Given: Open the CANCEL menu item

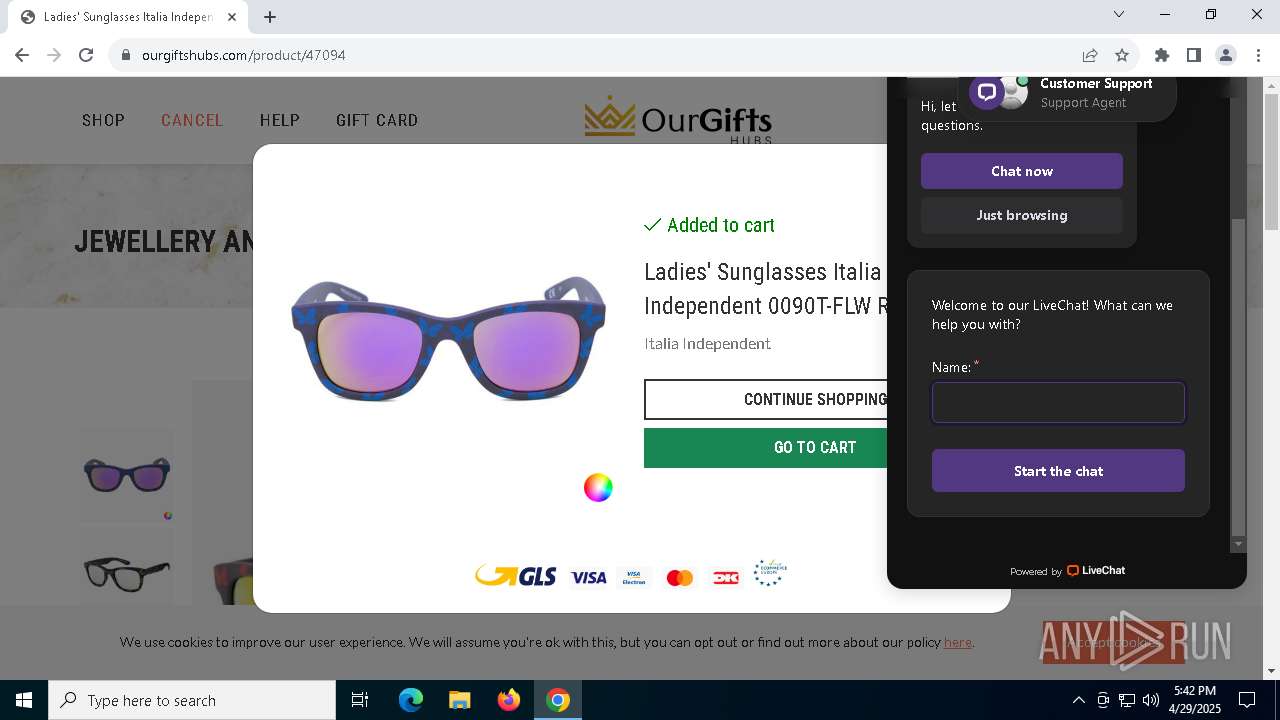Looking at the screenshot, I should [192, 120].
